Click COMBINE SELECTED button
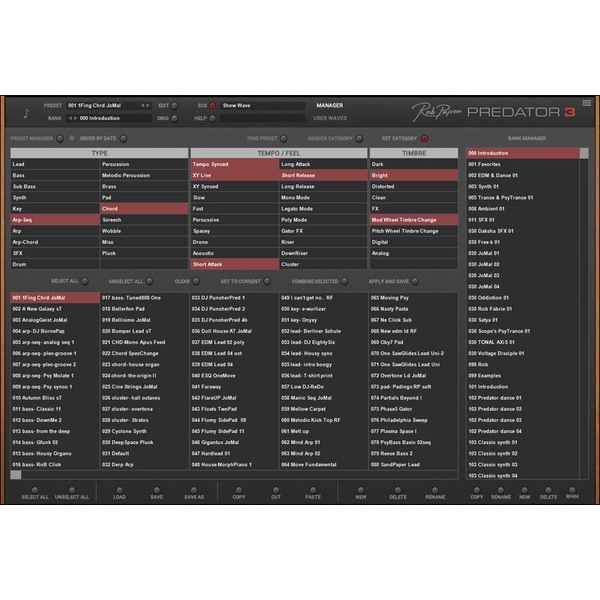This screenshot has height=600, width=600. (x=344, y=281)
